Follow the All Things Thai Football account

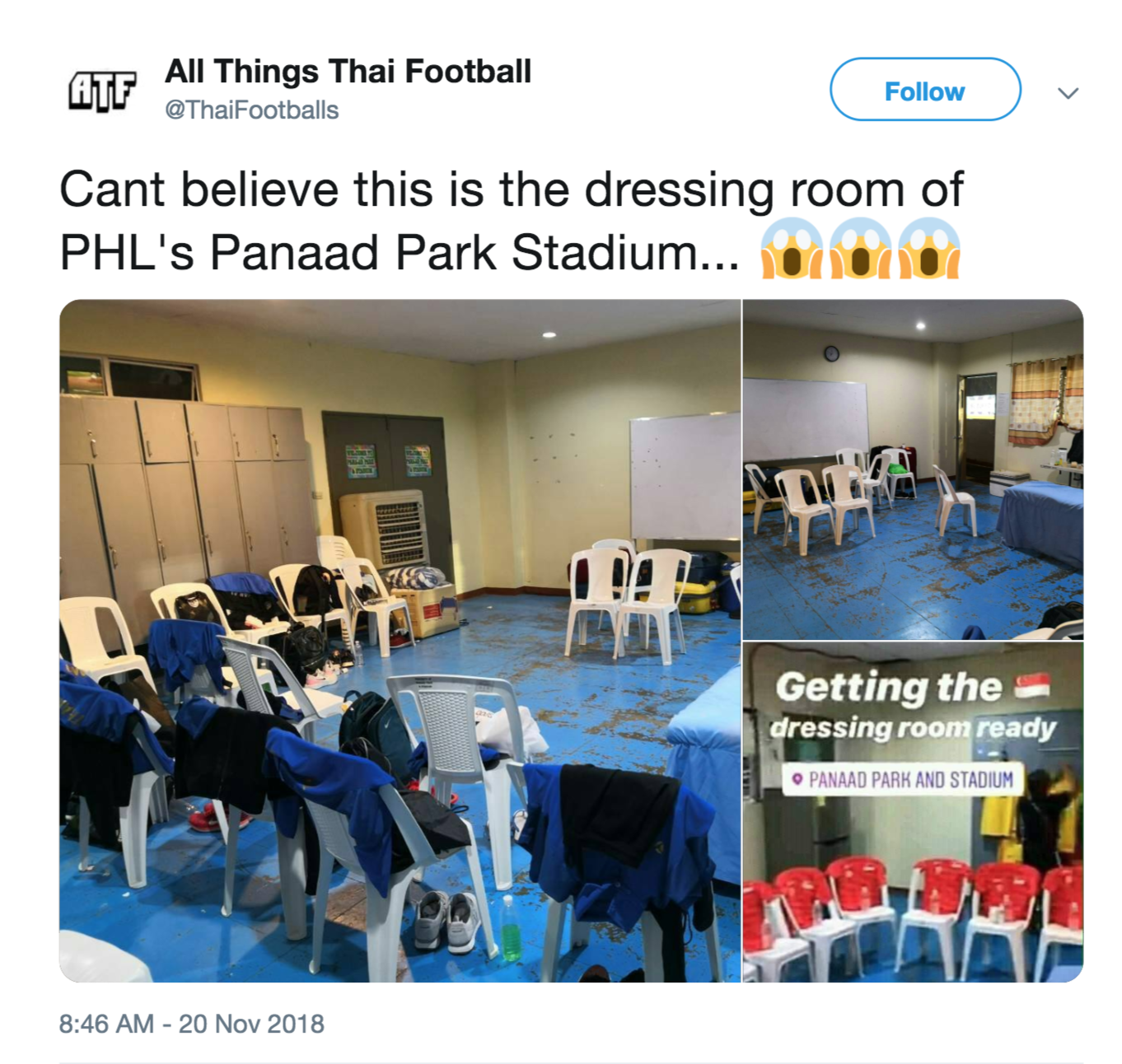[x=924, y=91]
